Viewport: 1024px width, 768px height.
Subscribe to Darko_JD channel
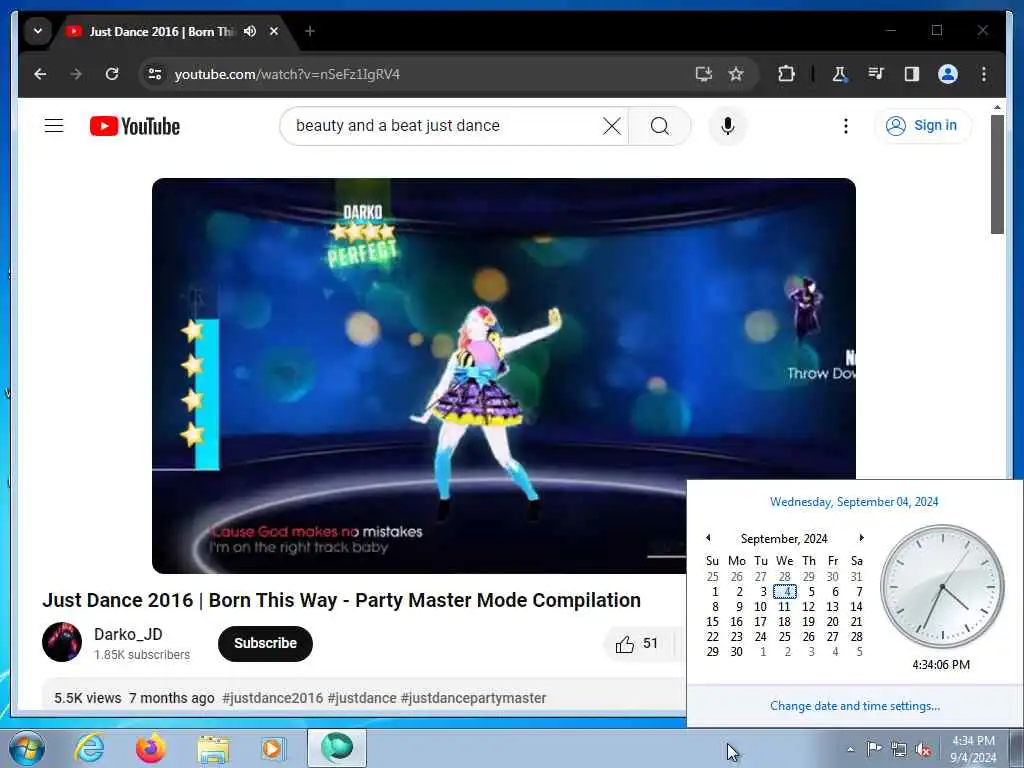point(265,643)
